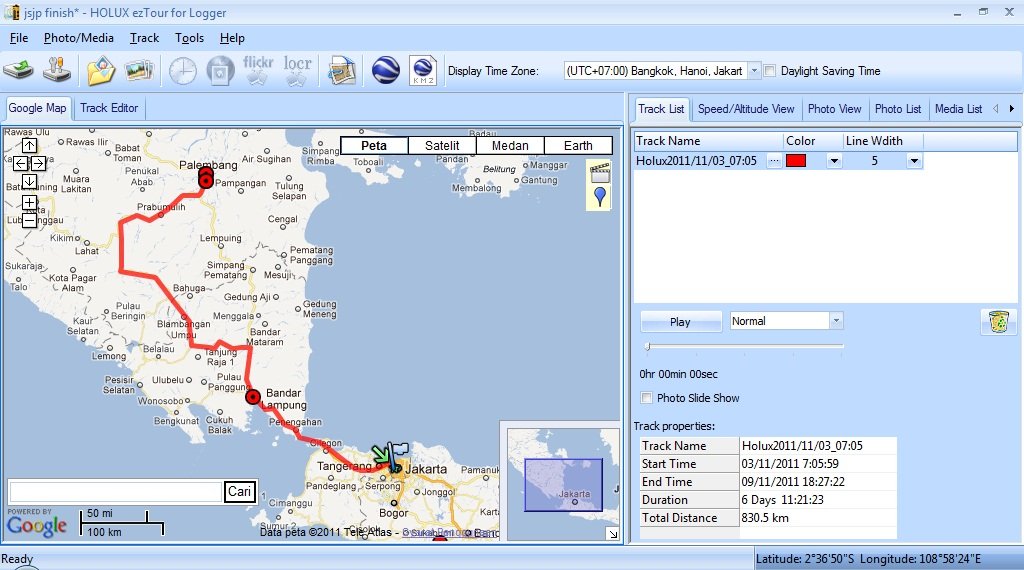Click the recycle bin delete track icon
Viewport: 1024px width, 570px height.
998,322
